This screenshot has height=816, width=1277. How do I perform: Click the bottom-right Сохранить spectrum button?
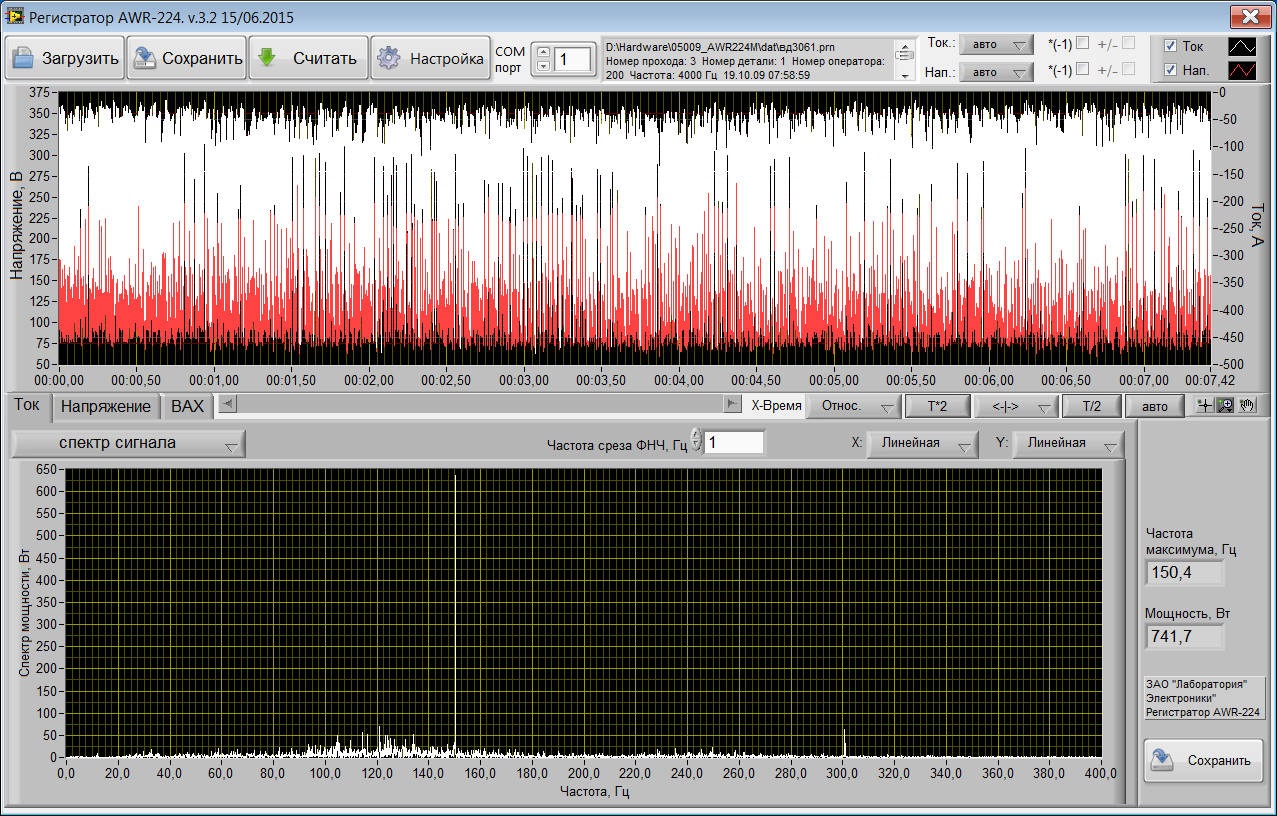tap(1203, 760)
